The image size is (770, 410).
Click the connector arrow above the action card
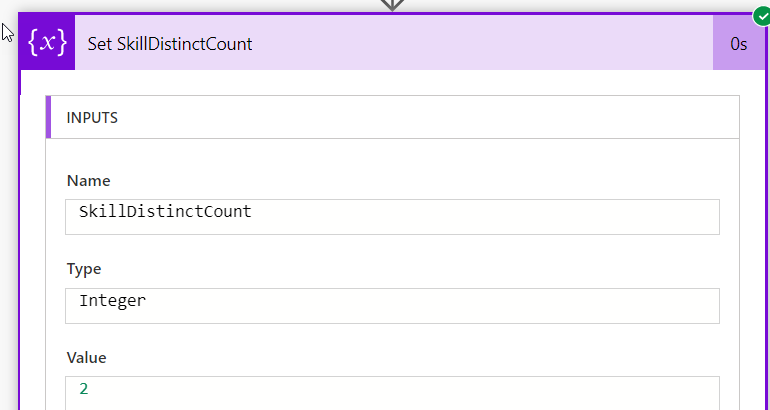coord(392,5)
